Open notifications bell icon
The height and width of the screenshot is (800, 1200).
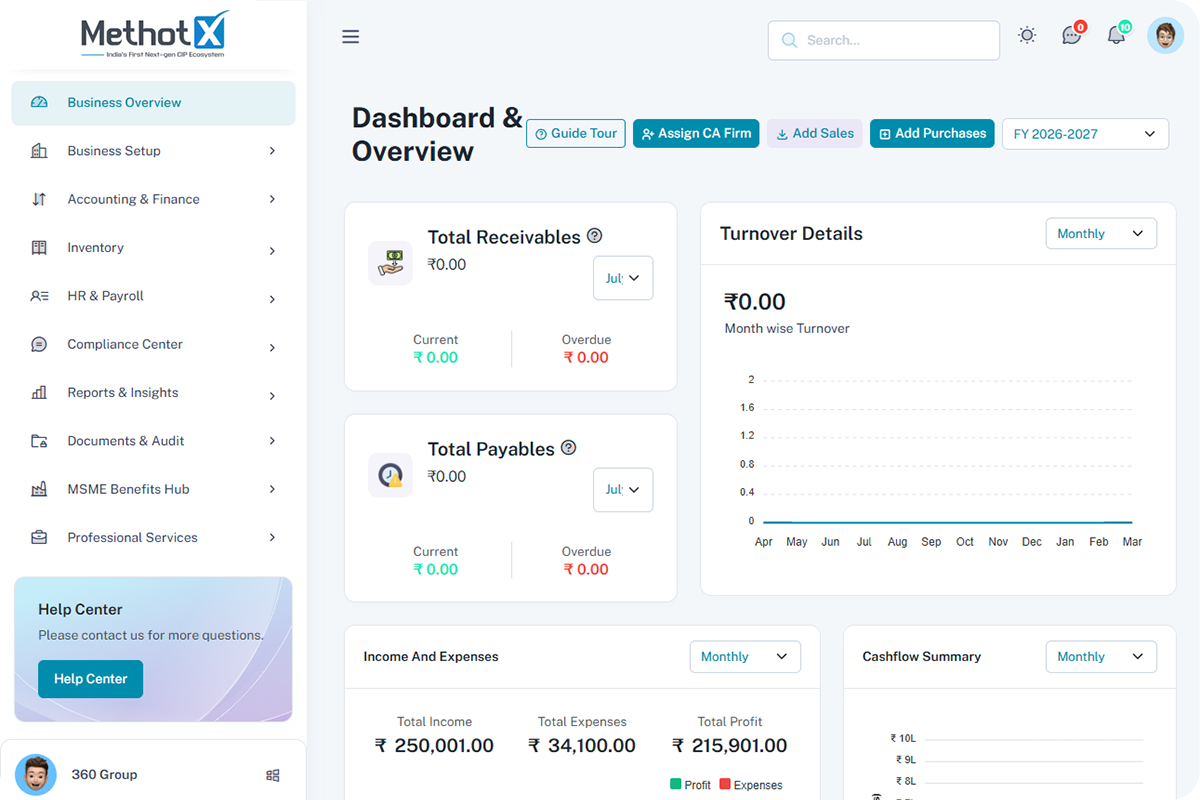coord(1117,35)
